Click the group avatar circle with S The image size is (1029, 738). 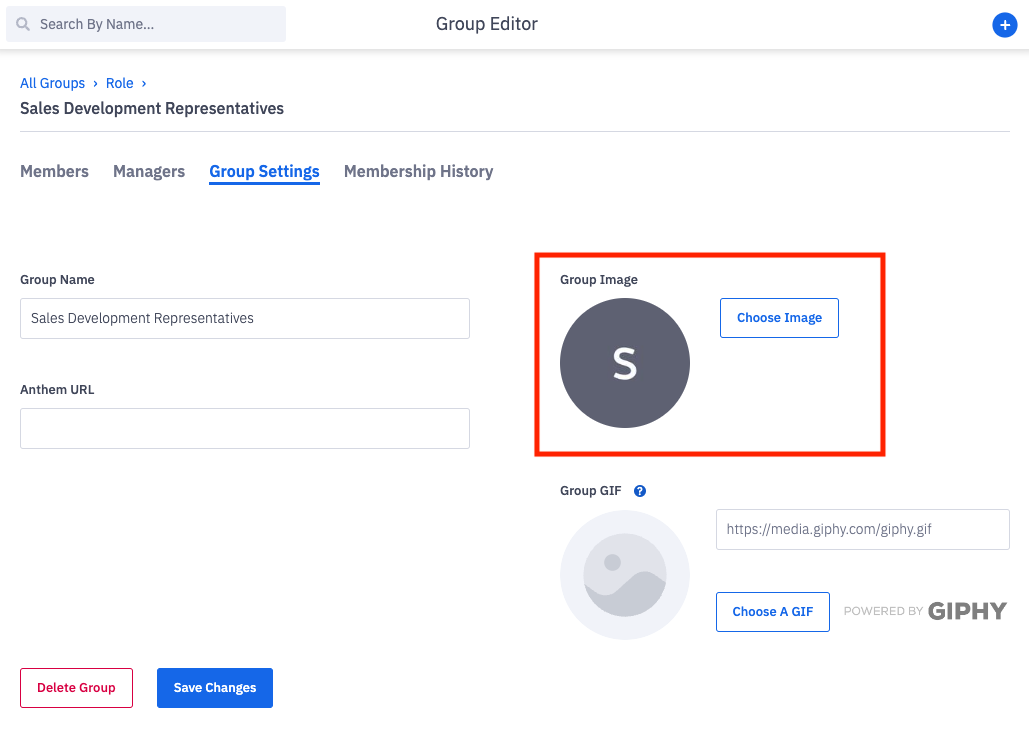625,363
